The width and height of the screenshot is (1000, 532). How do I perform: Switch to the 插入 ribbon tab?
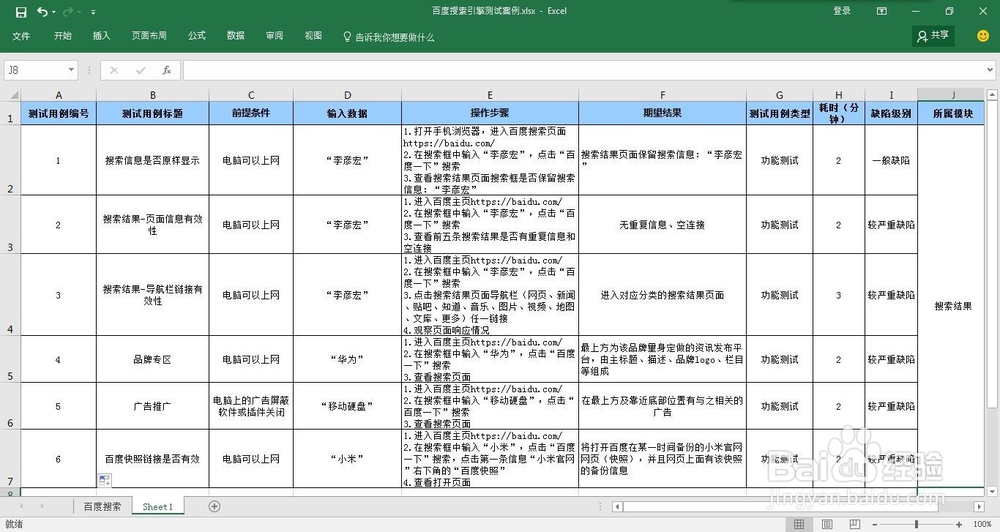click(x=101, y=36)
